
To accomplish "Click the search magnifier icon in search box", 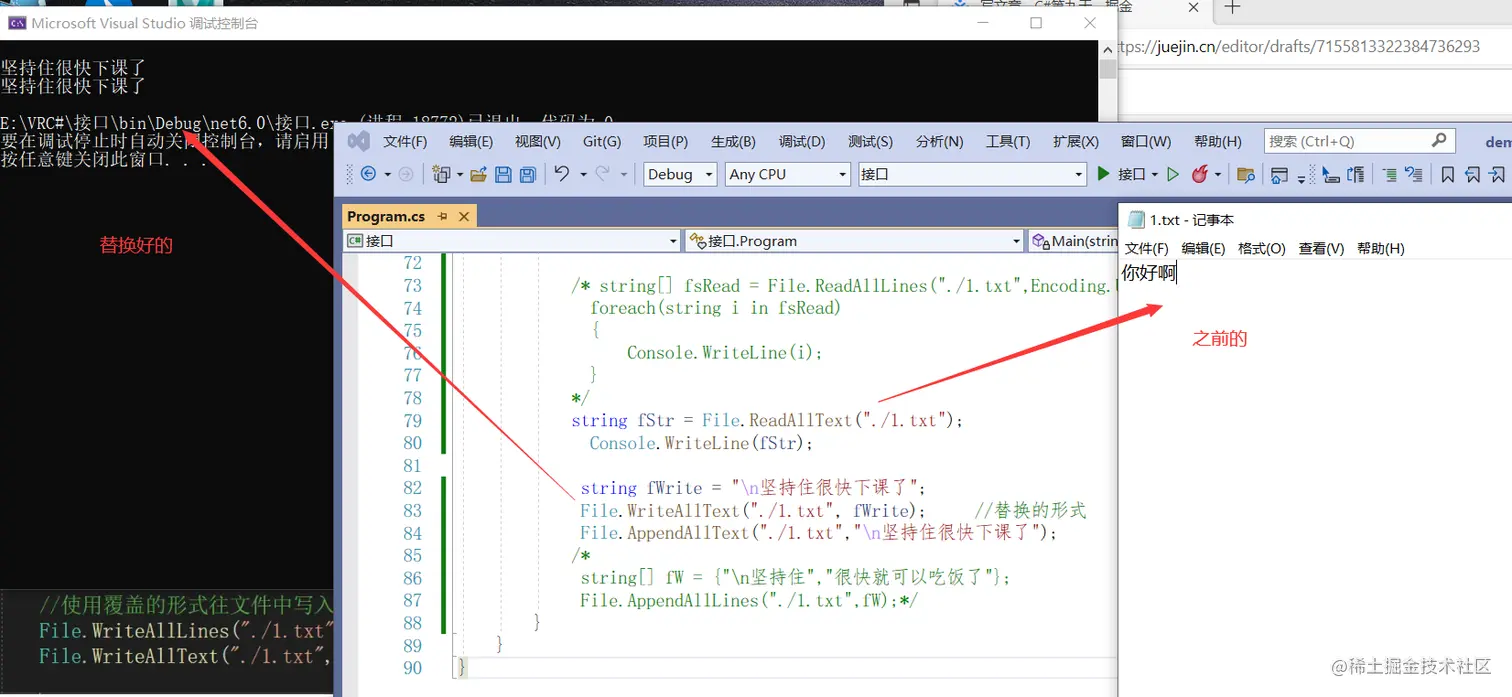I will pyautogui.click(x=1439, y=141).
